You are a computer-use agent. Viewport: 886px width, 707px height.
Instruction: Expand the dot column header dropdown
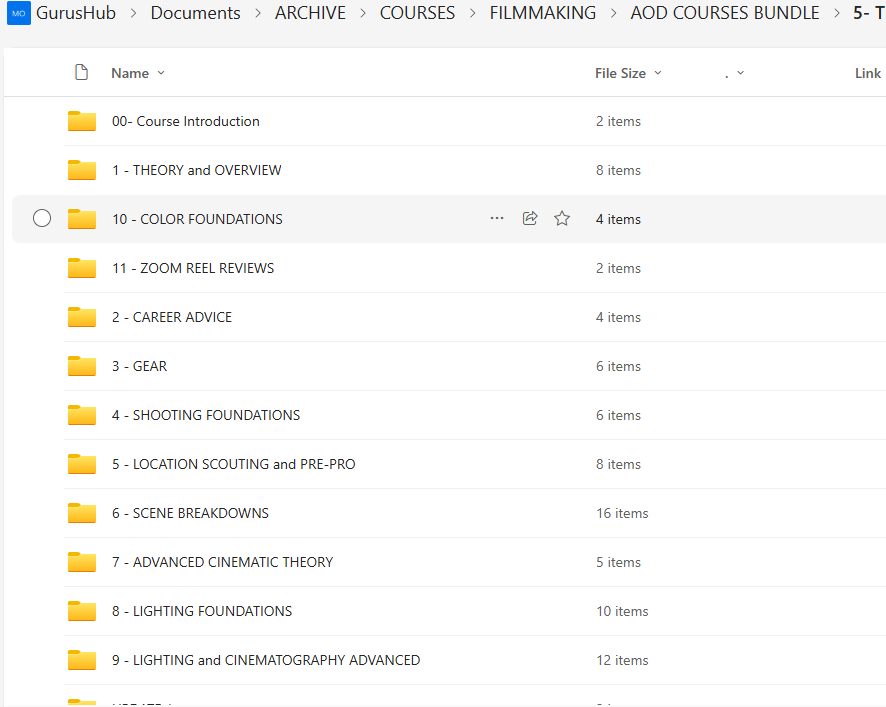tap(740, 73)
